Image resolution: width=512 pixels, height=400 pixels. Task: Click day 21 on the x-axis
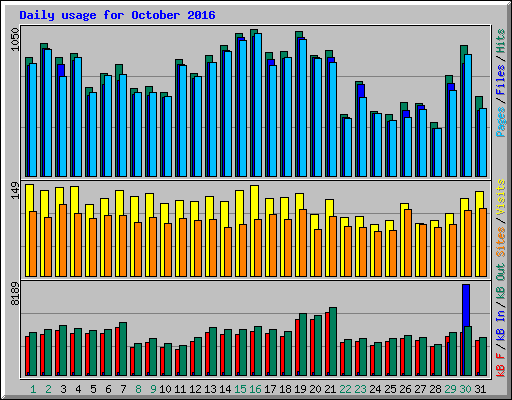(x=330, y=389)
